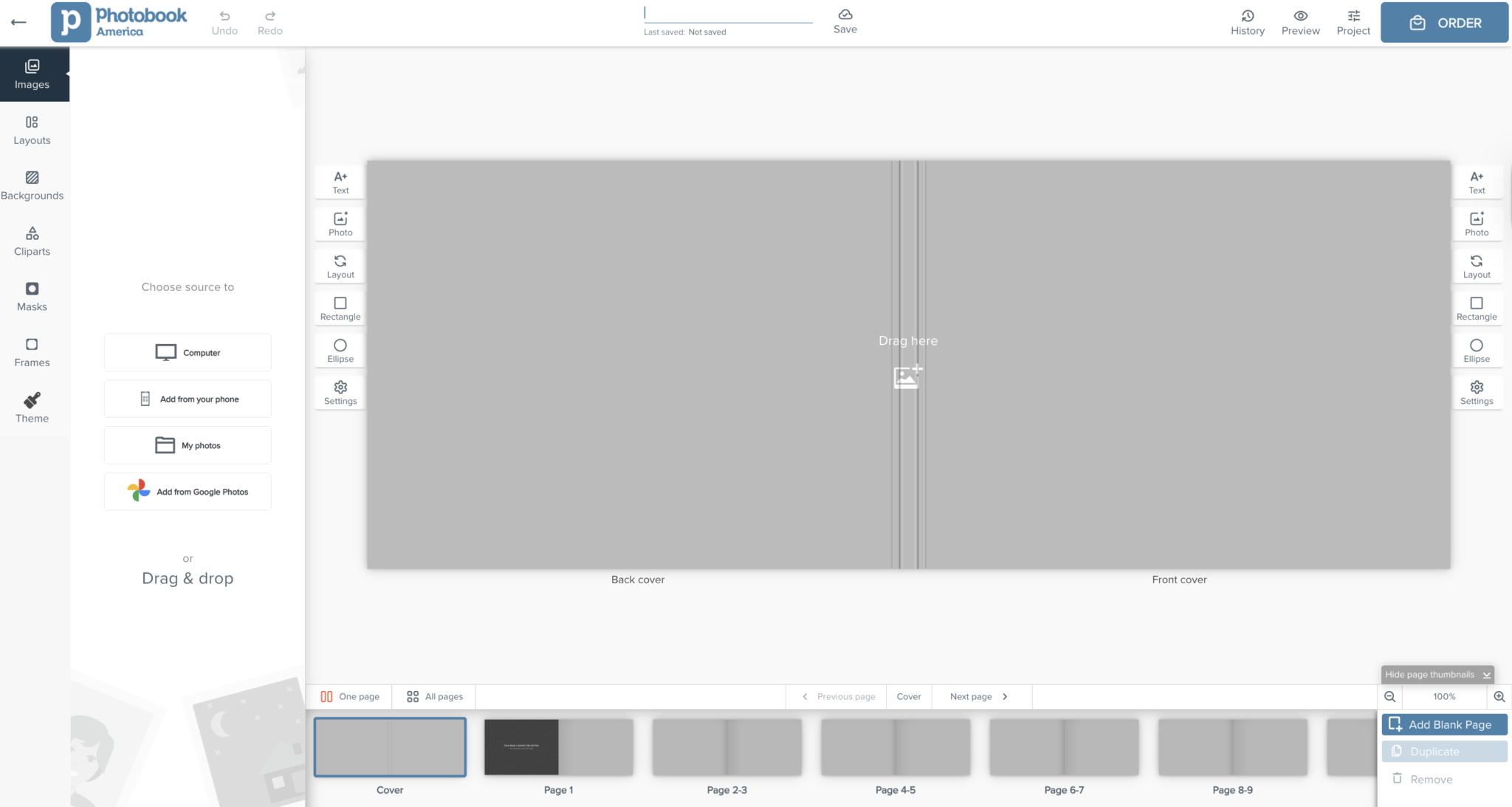Add an Ellipse shape using the right toolbar

(1477, 350)
